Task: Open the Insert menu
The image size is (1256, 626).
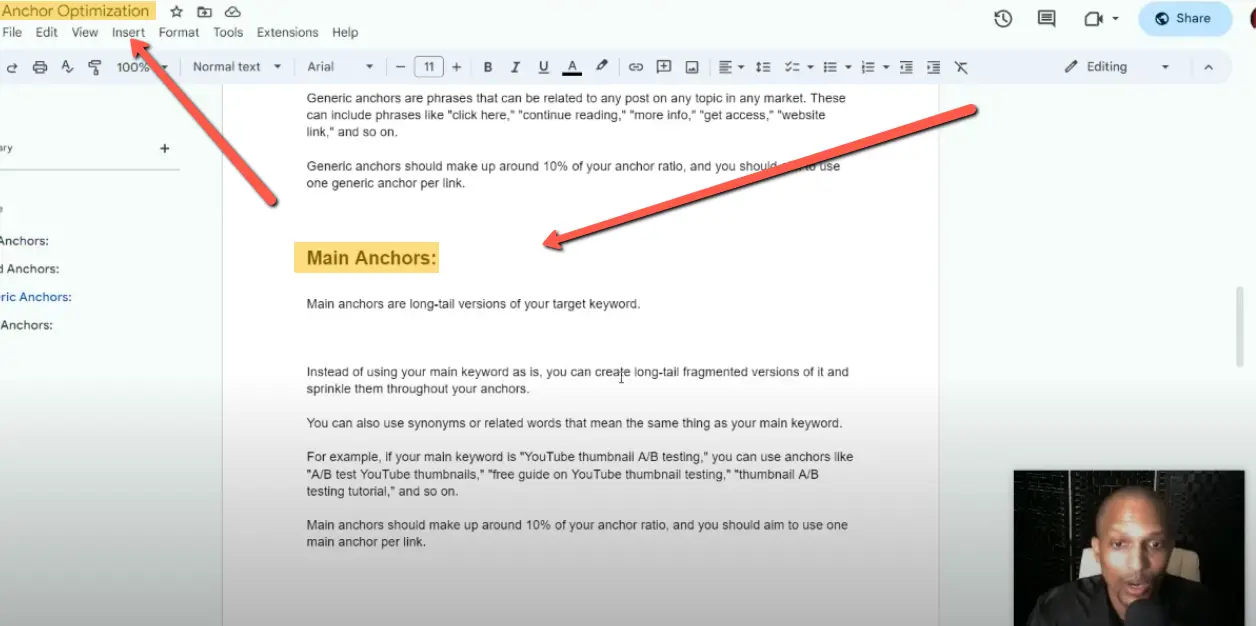Action: (x=128, y=31)
